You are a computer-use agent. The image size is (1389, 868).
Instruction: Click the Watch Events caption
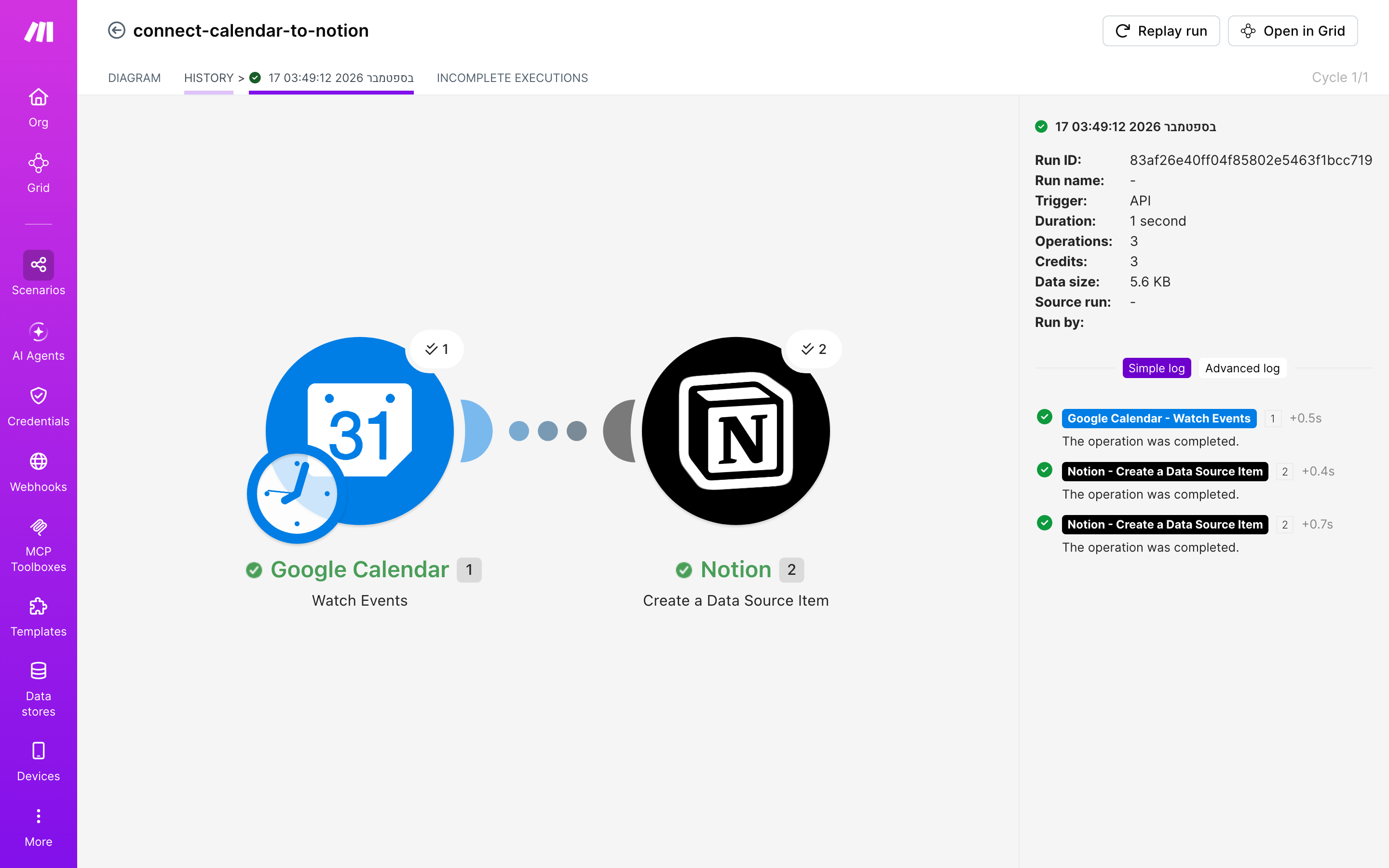(360, 600)
